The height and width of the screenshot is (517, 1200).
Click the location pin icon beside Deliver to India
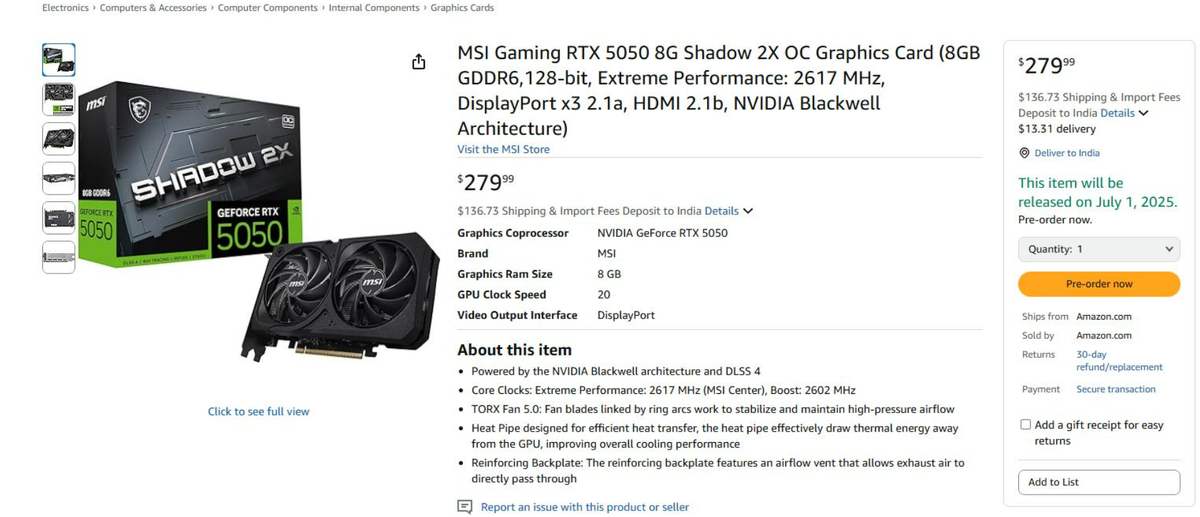click(x=1024, y=153)
